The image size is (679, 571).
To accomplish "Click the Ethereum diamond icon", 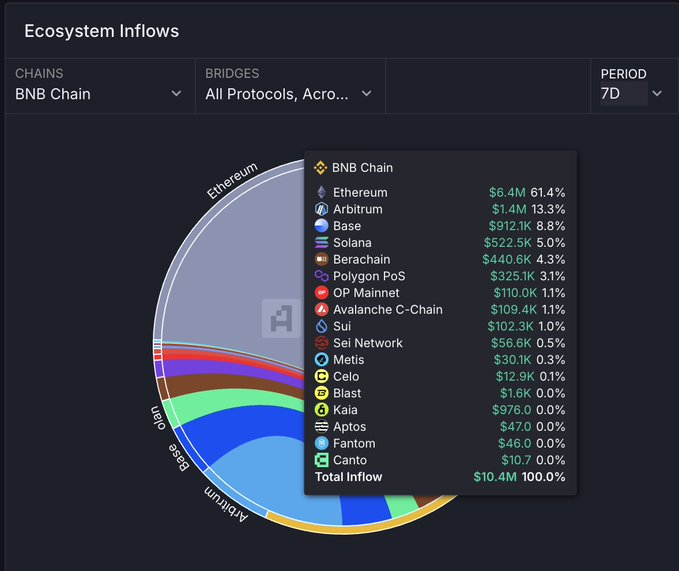I will 321,192.
